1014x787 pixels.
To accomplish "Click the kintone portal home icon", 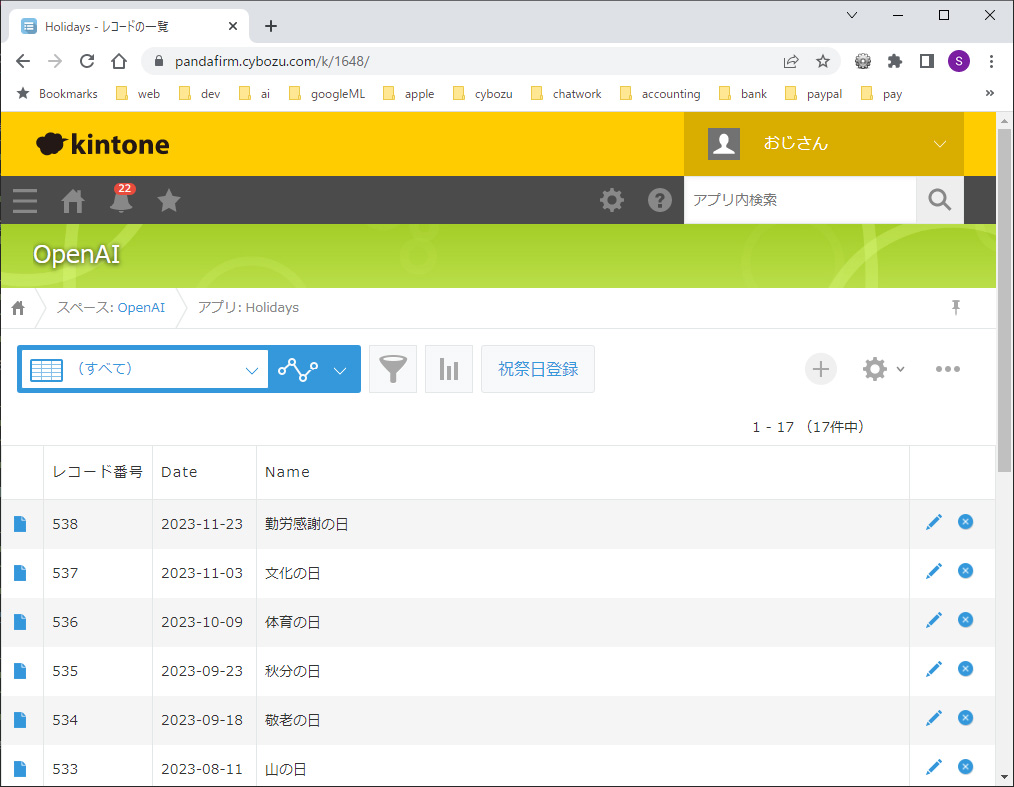I will tap(73, 201).
